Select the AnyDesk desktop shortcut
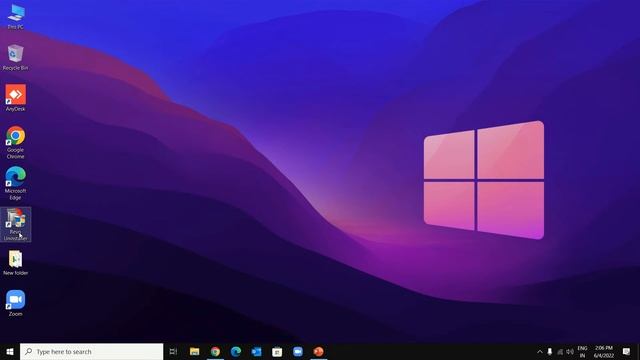Screen dimensions: 640x360 (16, 98)
